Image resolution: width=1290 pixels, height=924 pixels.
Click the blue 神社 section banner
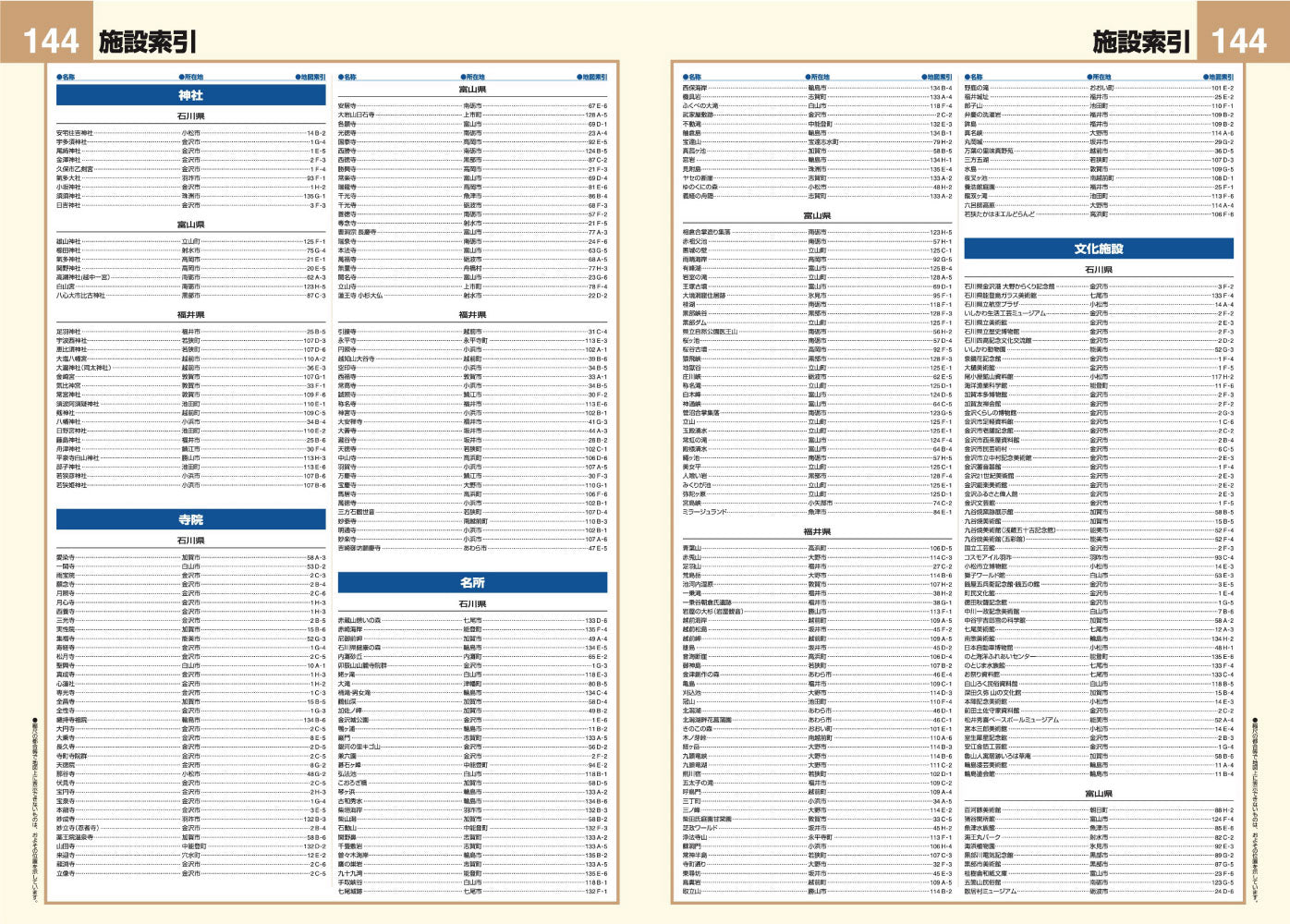tap(190, 95)
